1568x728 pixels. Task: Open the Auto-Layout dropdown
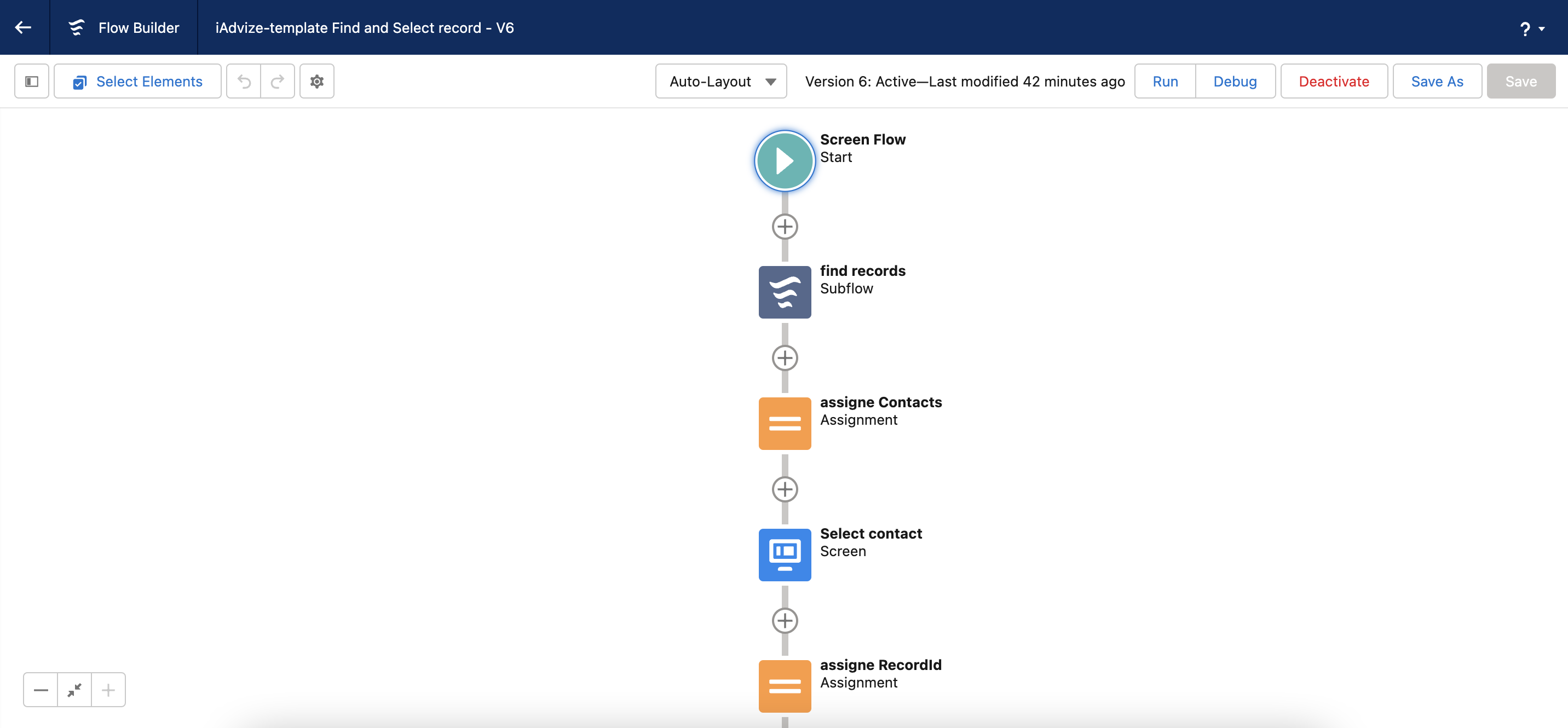coord(721,81)
